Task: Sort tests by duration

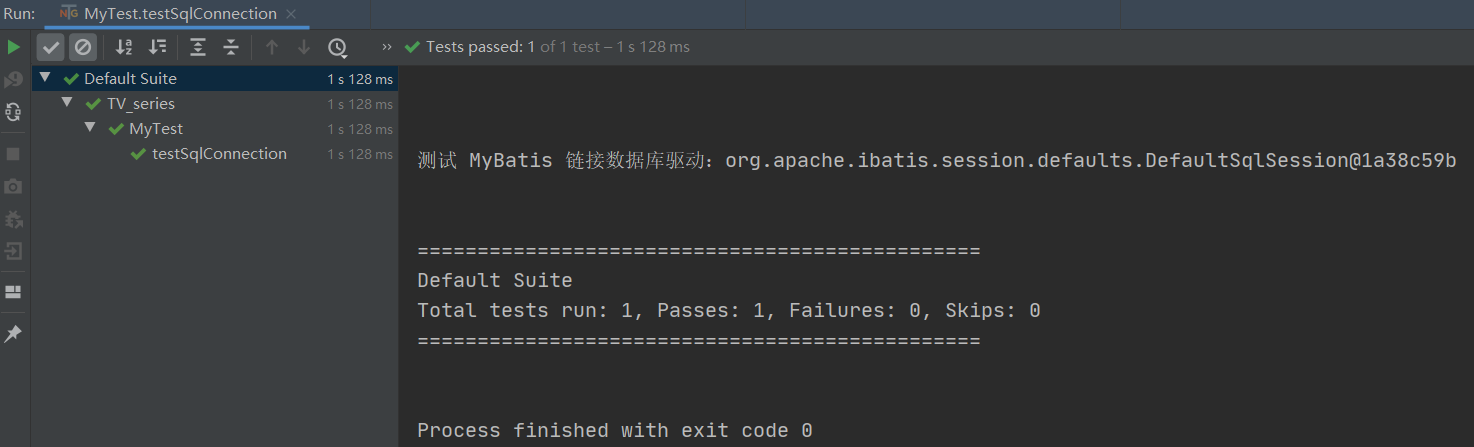Action: [157, 47]
